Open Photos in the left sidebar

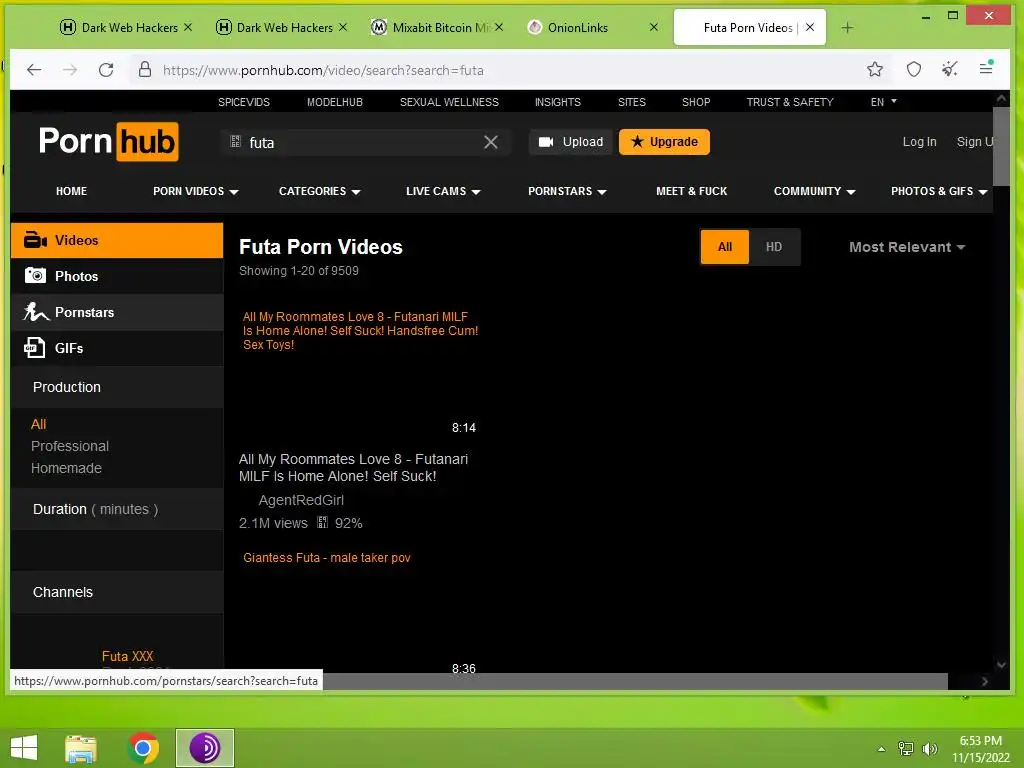[x=117, y=276]
